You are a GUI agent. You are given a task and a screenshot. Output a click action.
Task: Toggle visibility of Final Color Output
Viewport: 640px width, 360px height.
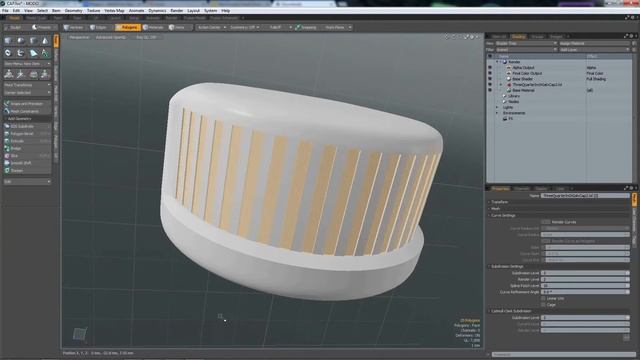490,73
